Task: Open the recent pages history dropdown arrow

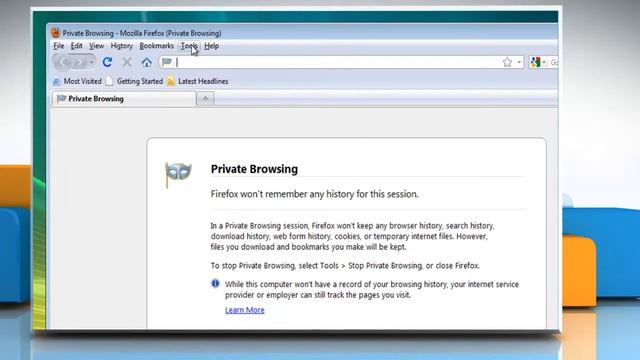Action: pos(91,62)
